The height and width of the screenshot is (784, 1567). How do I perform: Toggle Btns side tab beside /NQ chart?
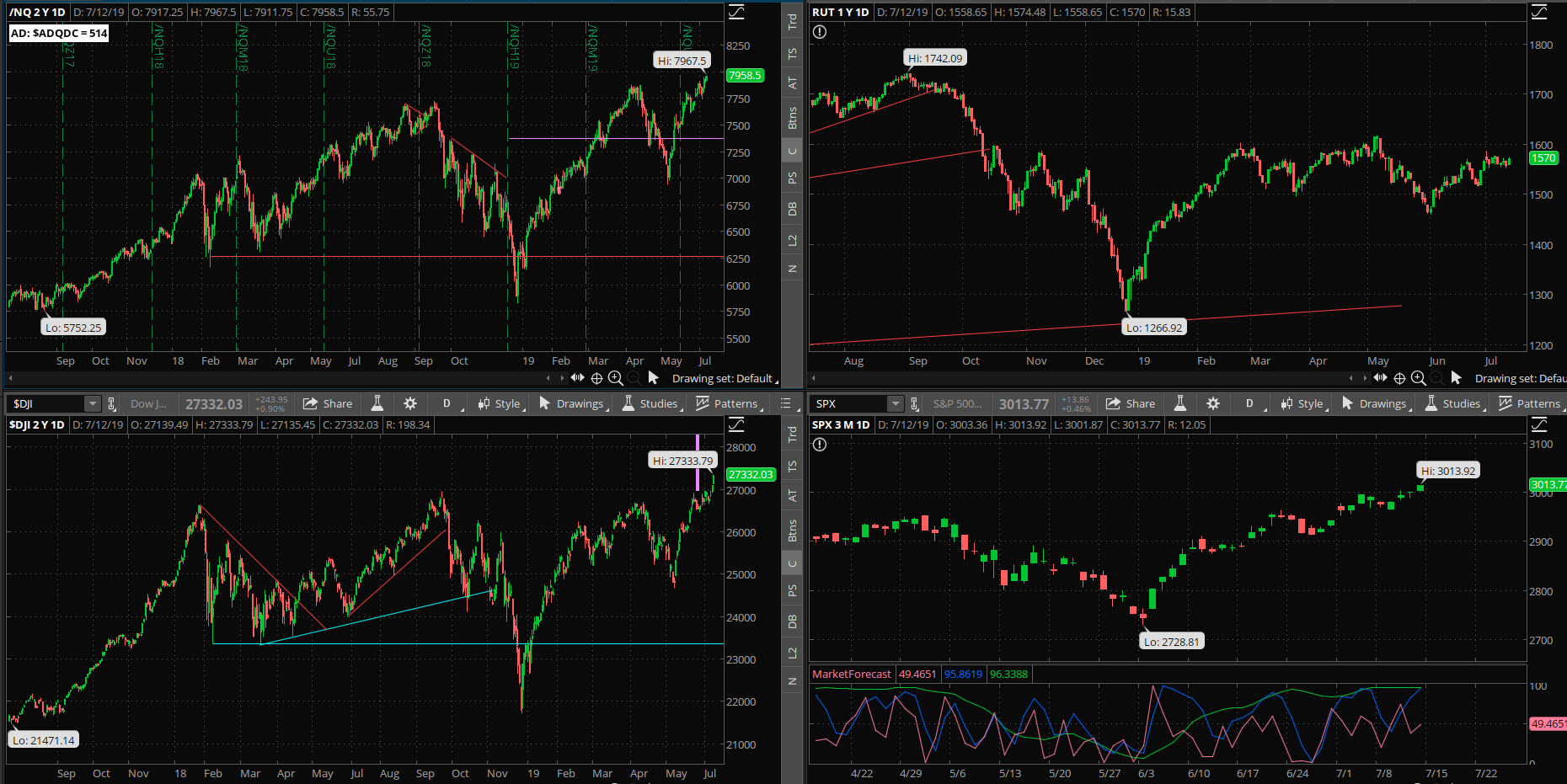tap(792, 118)
